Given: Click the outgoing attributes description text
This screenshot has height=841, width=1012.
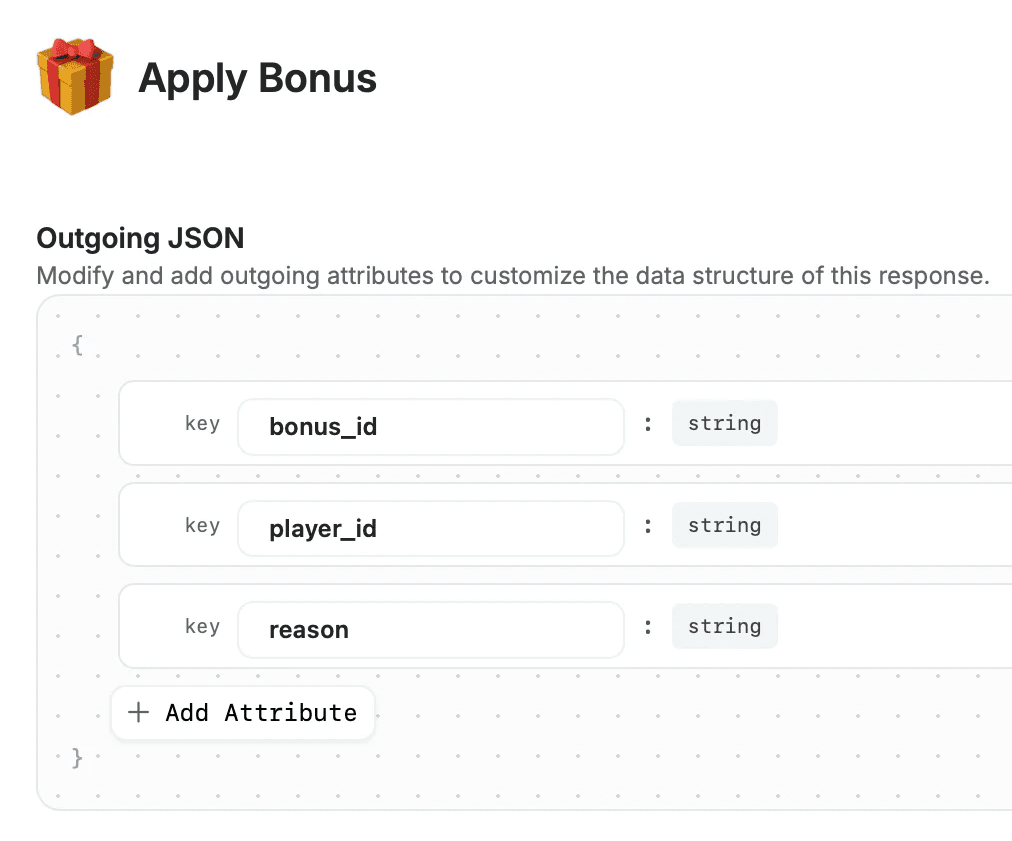Looking at the screenshot, I should tap(512, 275).
